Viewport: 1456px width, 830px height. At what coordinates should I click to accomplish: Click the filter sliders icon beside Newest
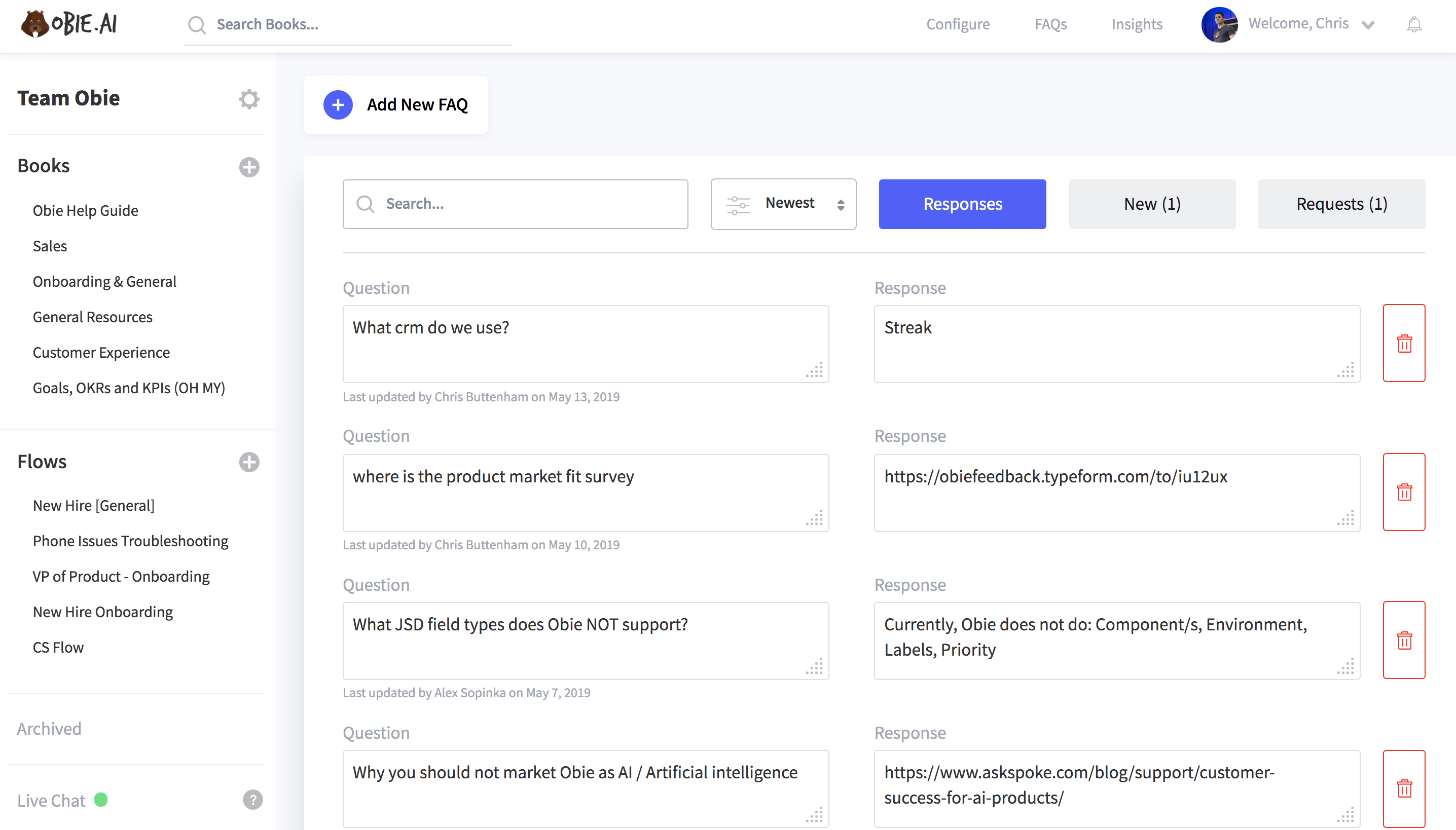tap(738, 205)
